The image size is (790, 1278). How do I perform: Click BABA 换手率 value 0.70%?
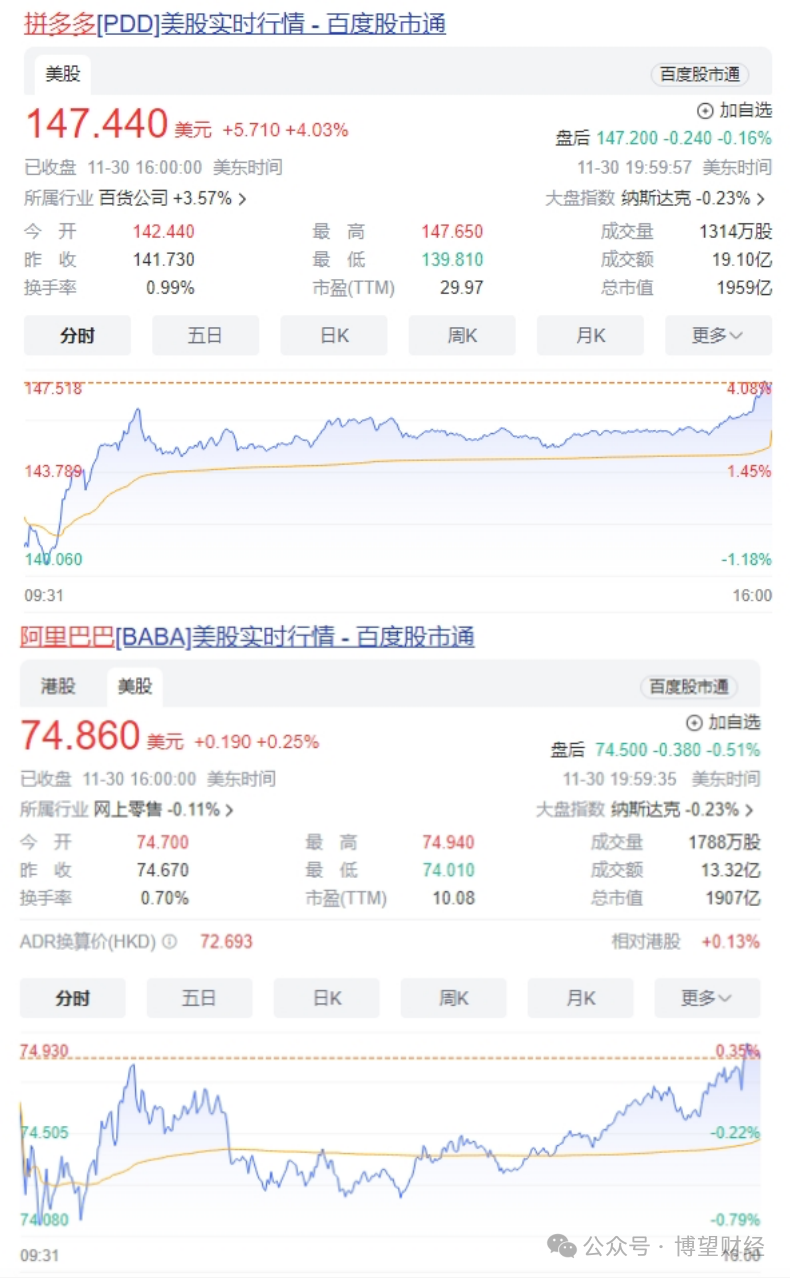tap(164, 898)
